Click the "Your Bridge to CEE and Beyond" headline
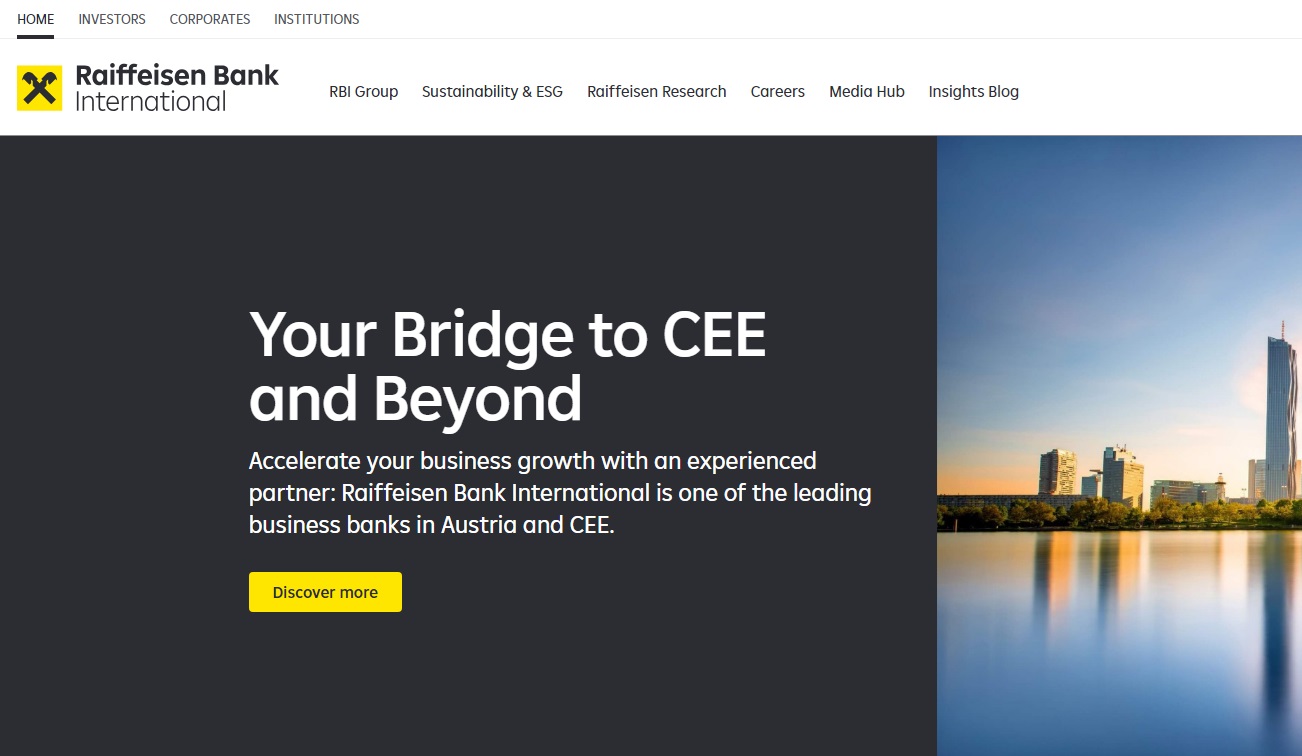 click(508, 366)
